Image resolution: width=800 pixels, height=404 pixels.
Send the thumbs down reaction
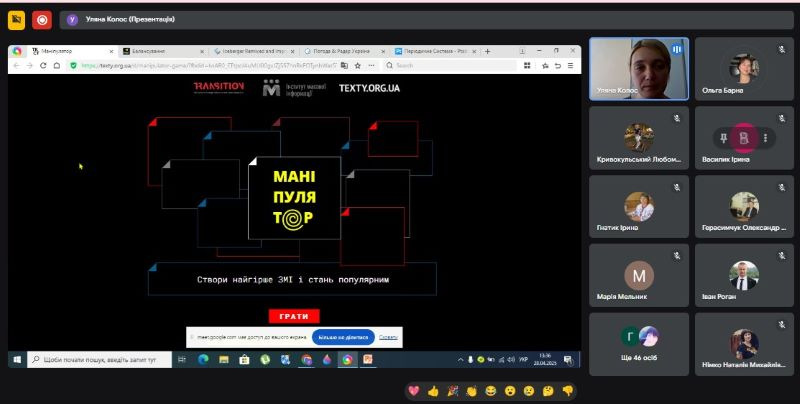(567, 391)
